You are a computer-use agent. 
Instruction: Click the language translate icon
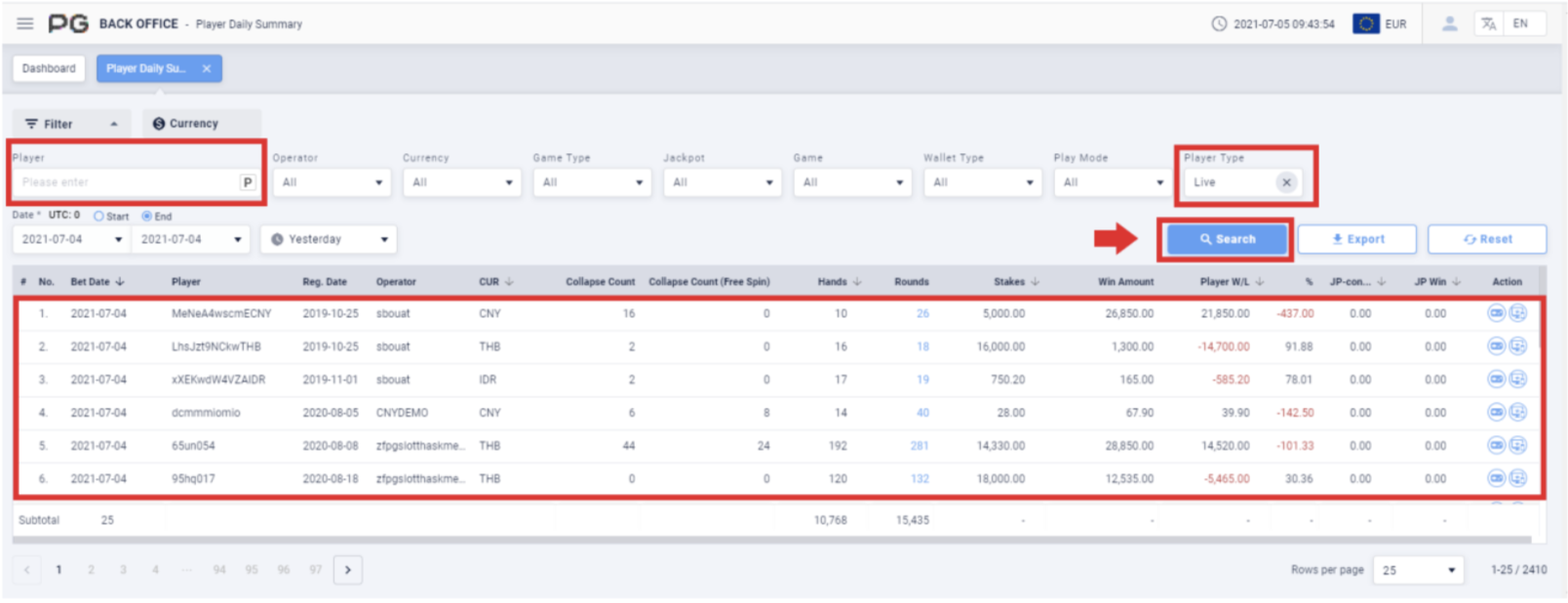(1488, 23)
